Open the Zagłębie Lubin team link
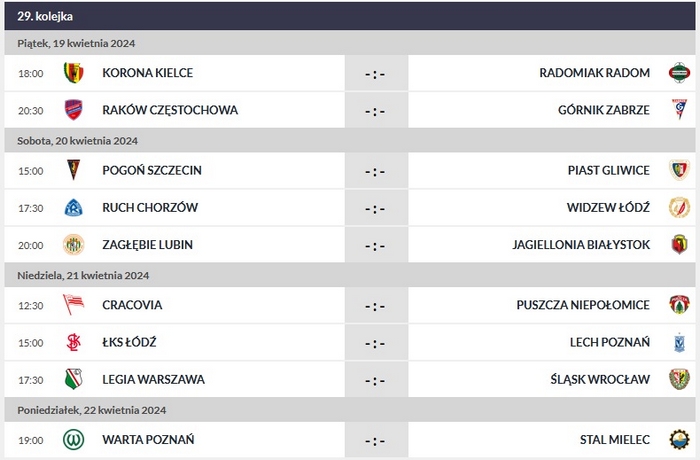Viewport: 700px width, 460px height. (x=148, y=245)
